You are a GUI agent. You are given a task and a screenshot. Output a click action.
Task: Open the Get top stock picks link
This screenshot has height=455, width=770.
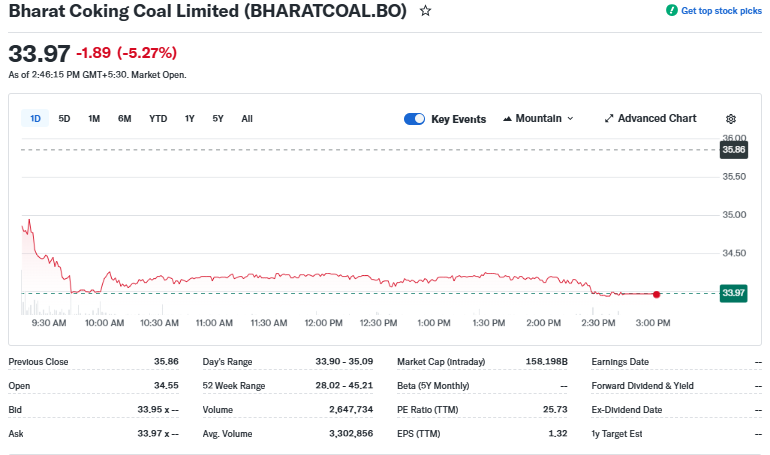[721, 11]
